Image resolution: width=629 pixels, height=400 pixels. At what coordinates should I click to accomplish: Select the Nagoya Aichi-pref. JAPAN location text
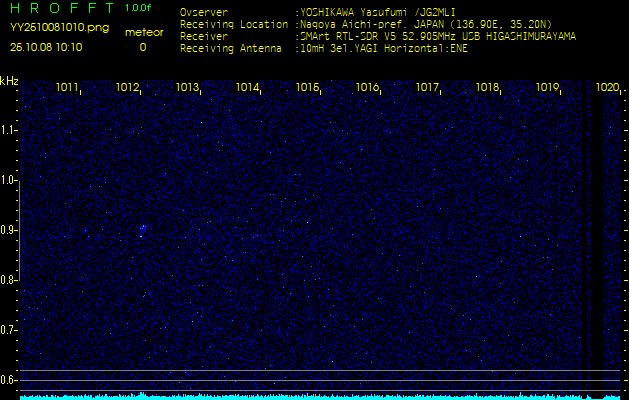pyautogui.click(x=426, y=24)
